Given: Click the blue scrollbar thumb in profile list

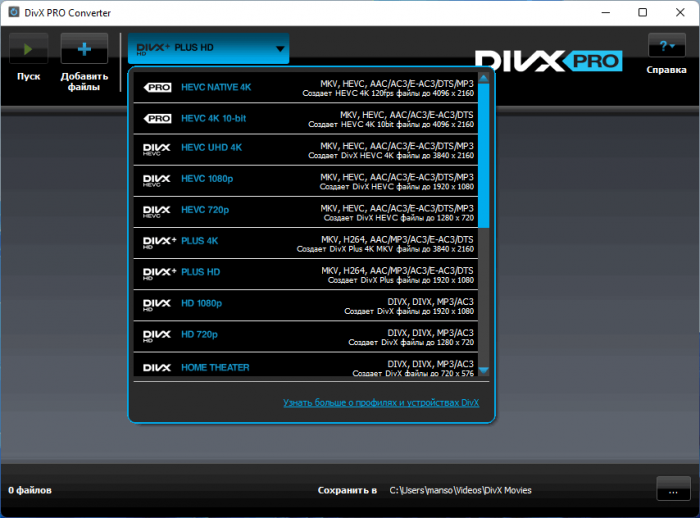Looking at the screenshot, I should point(483,156).
